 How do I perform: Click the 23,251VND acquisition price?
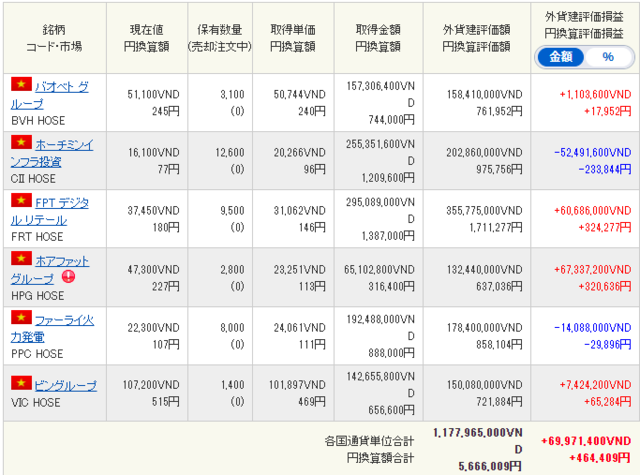click(300, 270)
